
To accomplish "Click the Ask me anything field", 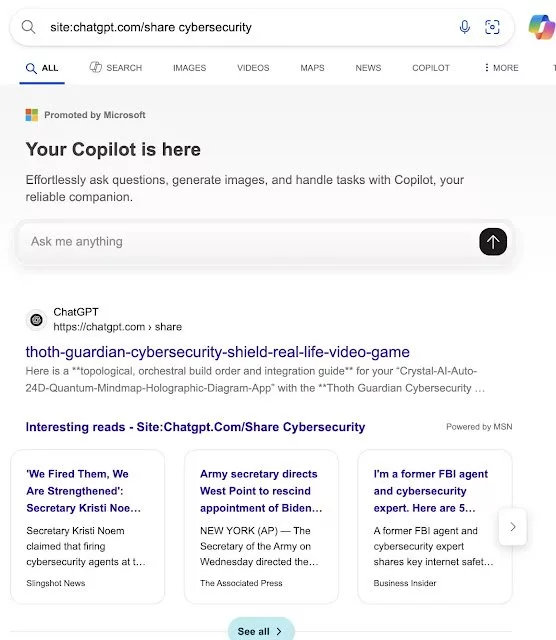I will [x=249, y=242].
